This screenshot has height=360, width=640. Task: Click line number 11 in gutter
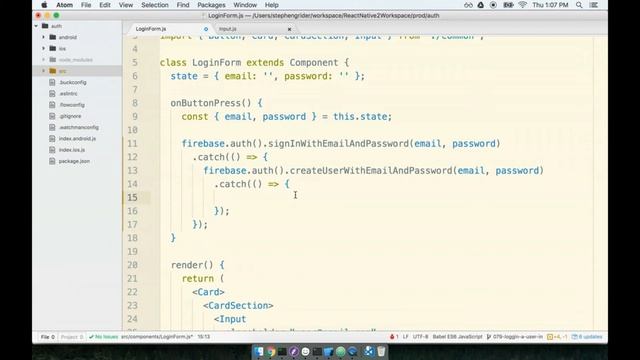coord(132,144)
